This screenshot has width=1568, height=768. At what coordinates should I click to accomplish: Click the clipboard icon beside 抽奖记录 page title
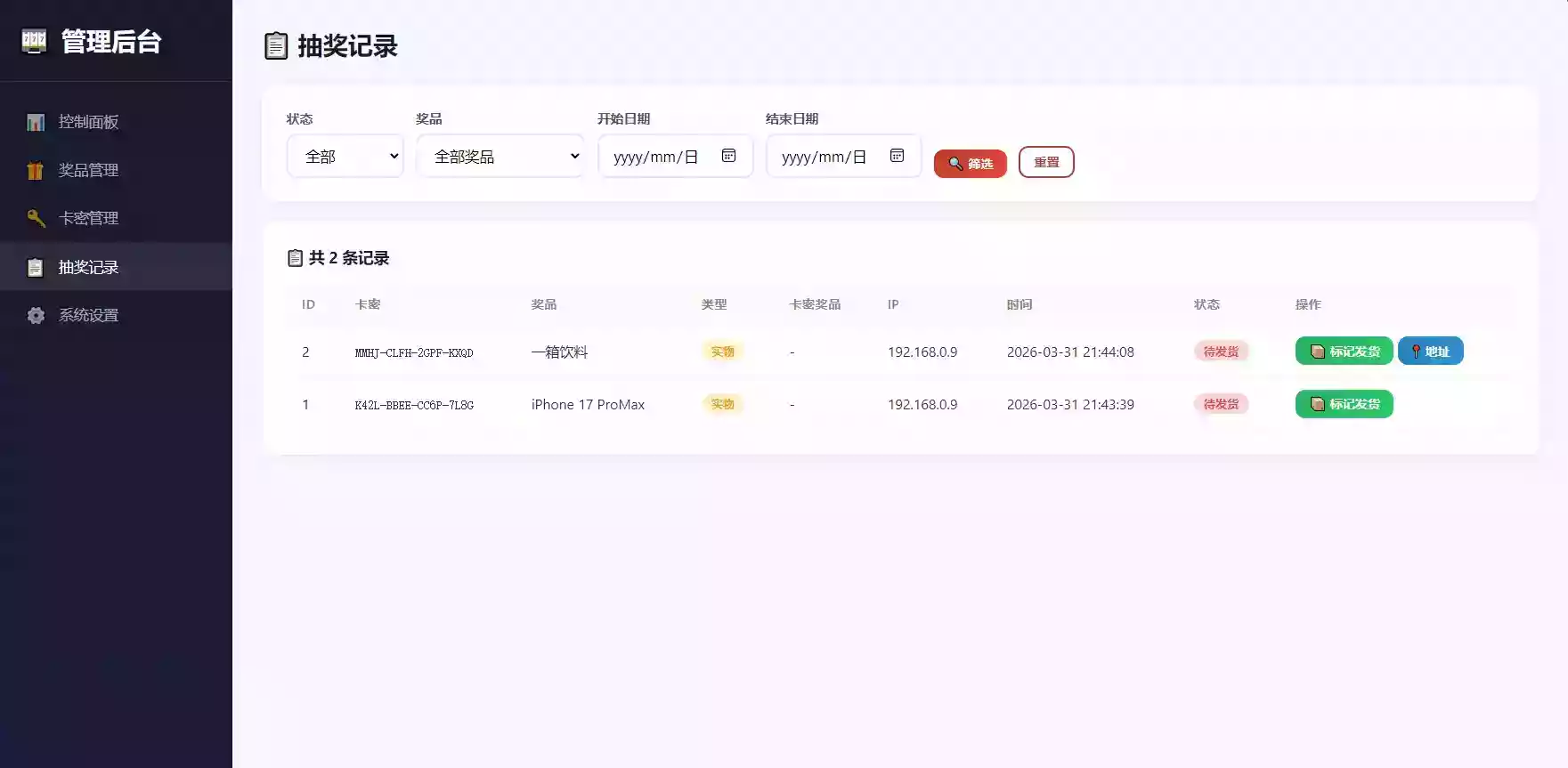pyautogui.click(x=276, y=45)
